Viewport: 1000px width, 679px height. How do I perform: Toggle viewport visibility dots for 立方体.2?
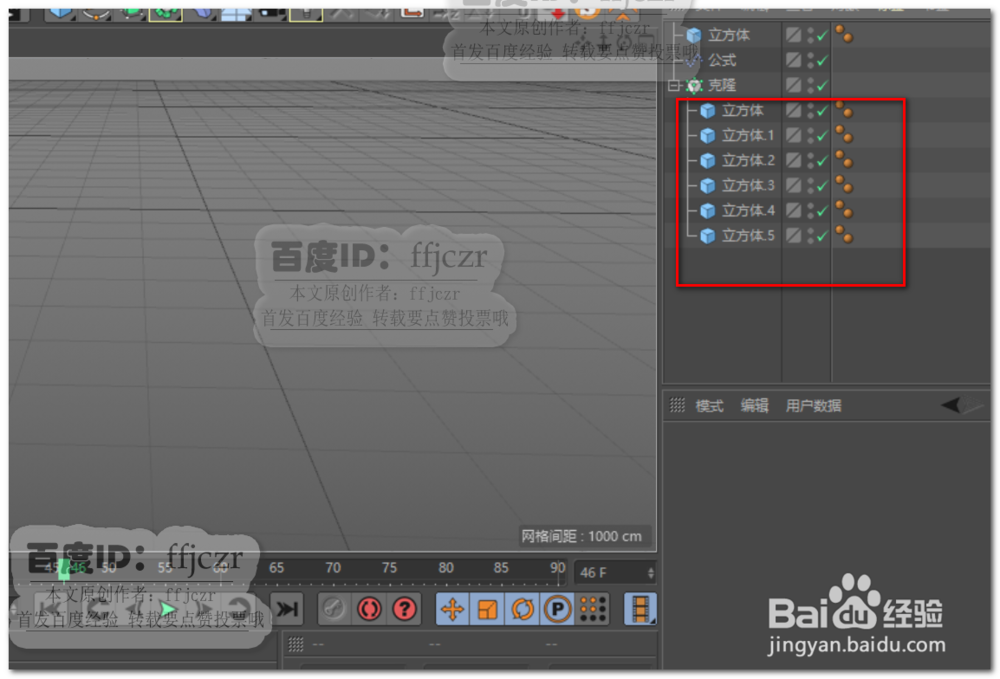click(x=810, y=161)
